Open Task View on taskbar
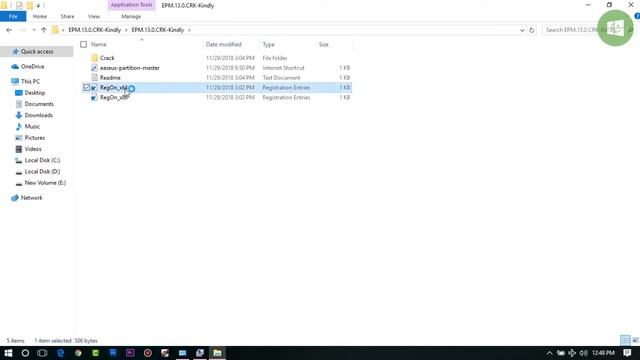The height and width of the screenshot is (360, 640). click(42, 353)
